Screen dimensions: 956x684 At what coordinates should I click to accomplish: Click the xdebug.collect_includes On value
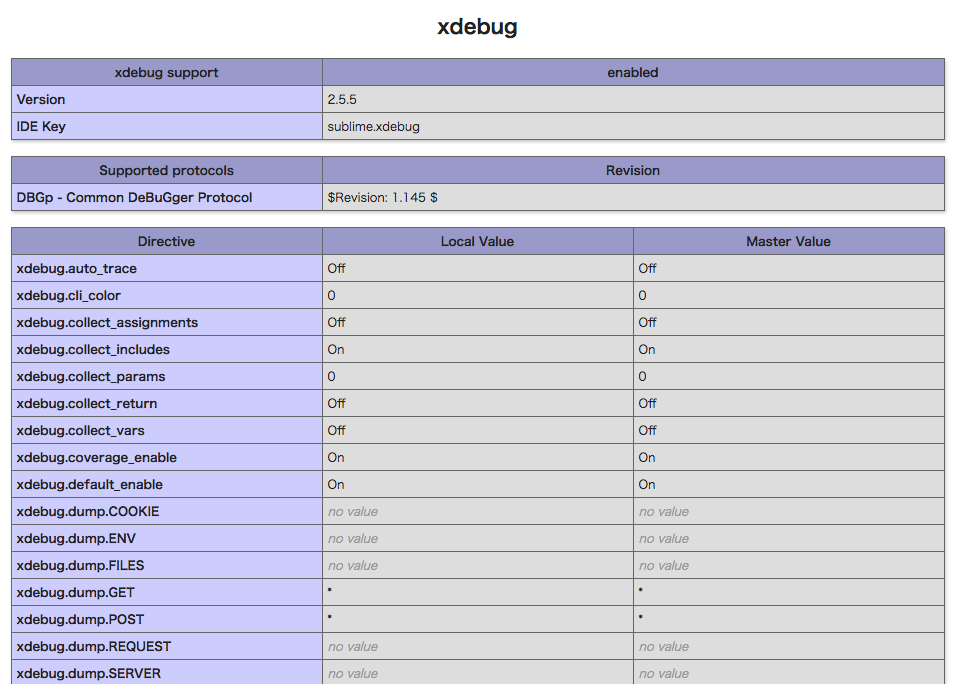coord(337,349)
